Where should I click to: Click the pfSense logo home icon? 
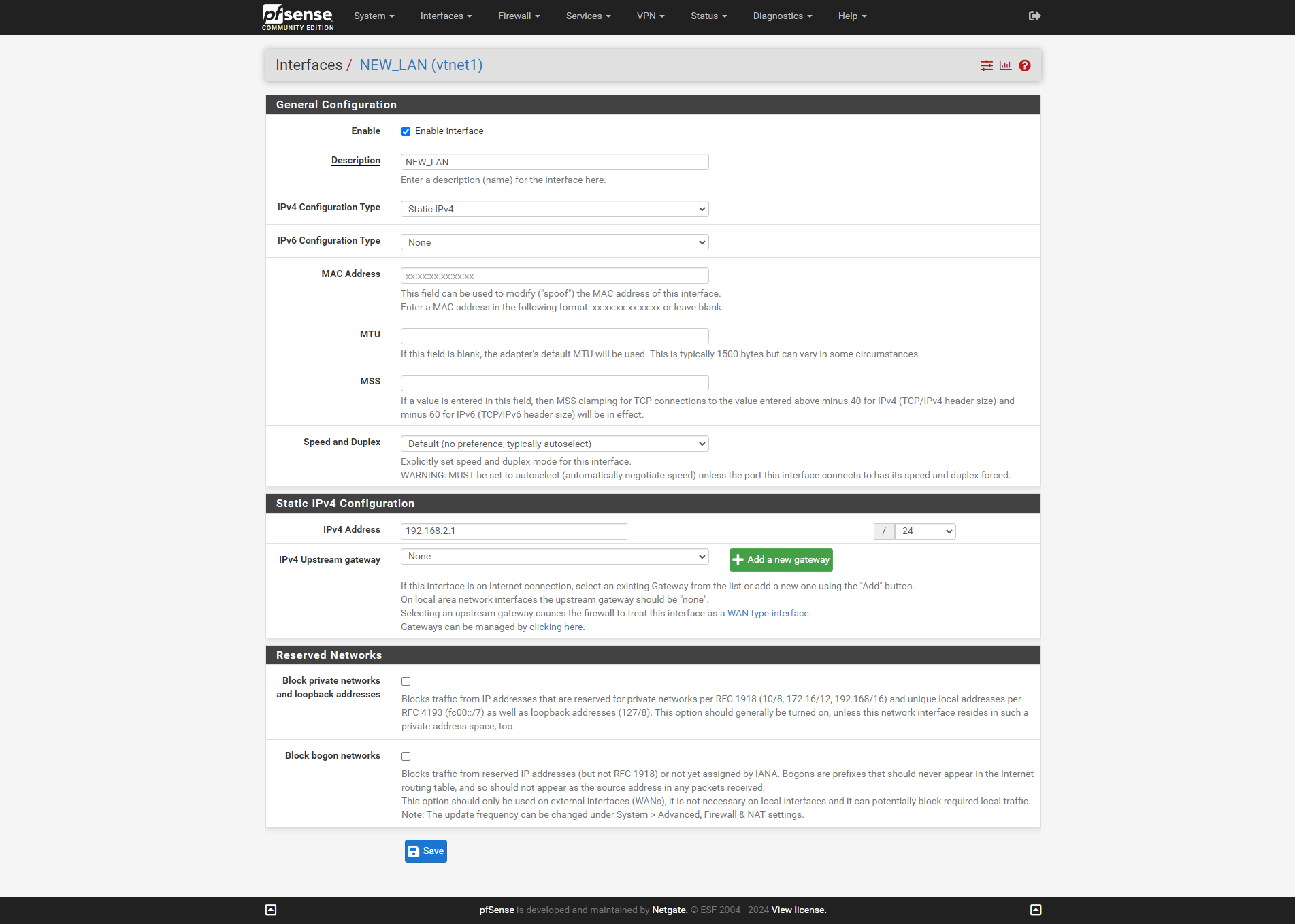pos(297,16)
